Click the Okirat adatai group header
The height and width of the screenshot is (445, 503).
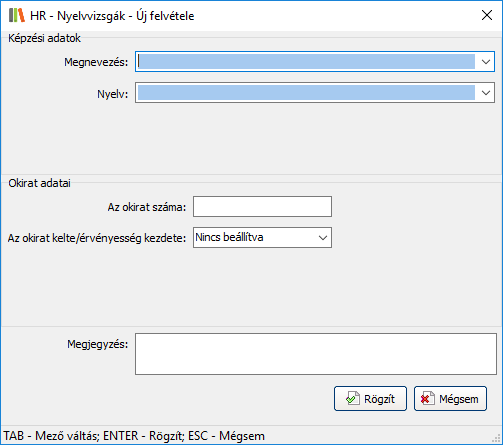point(39,183)
